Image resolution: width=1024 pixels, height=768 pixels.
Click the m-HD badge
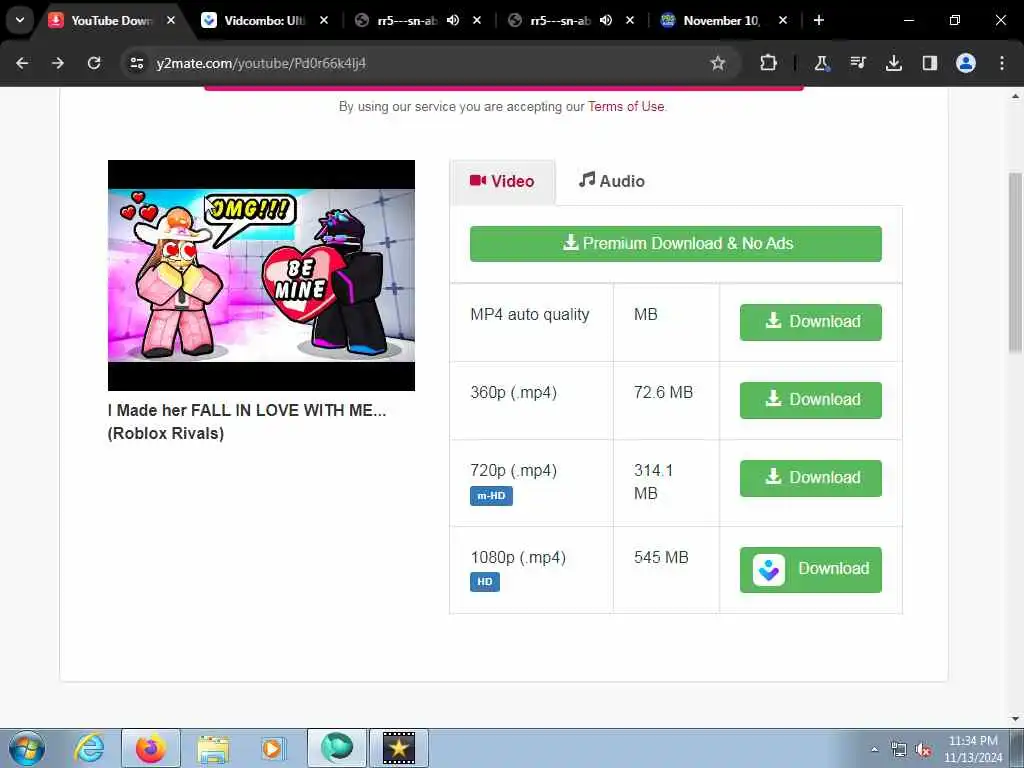[491, 496]
